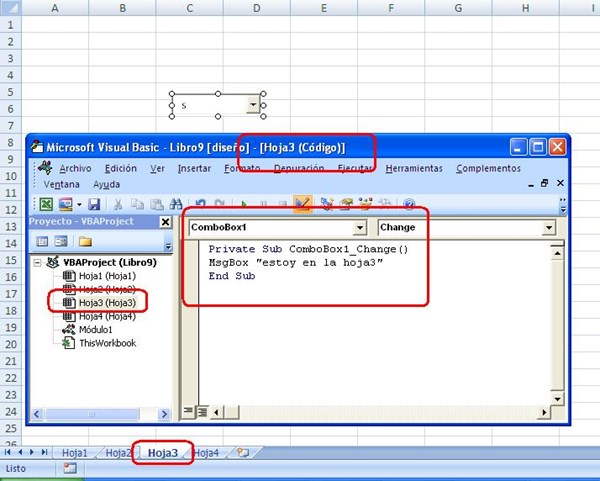Click code window vertical scroll down arrow
The image size is (600, 481).
(x=558, y=399)
